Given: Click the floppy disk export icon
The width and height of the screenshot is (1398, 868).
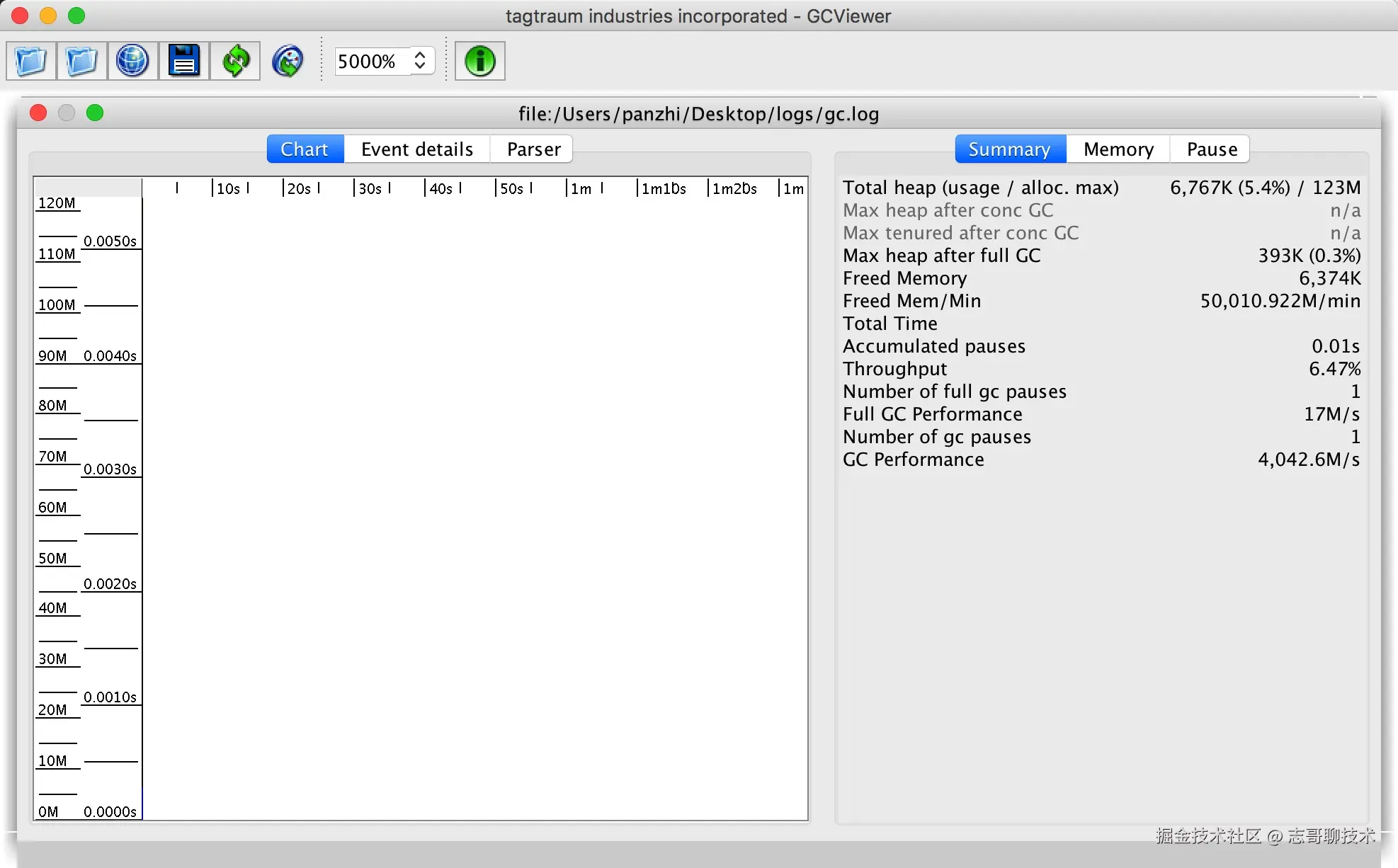Looking at the screenshot, I should pyautogui.click(x=184, y=61).
